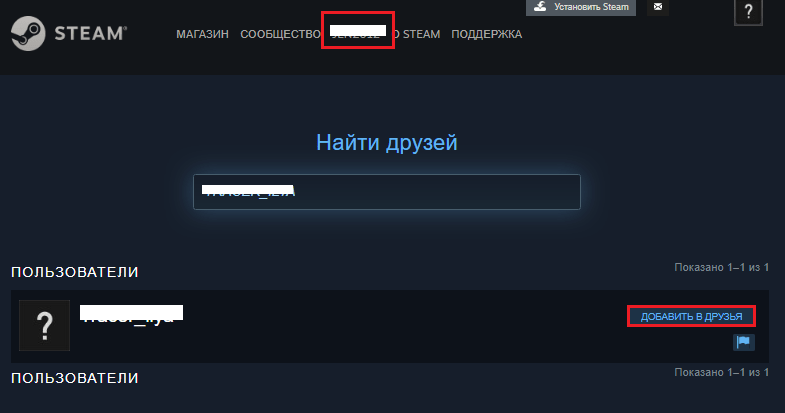Click the Steam logo icon
This screenshot has width=785, height=413.
pyautogui.click(x=28, y=34)
